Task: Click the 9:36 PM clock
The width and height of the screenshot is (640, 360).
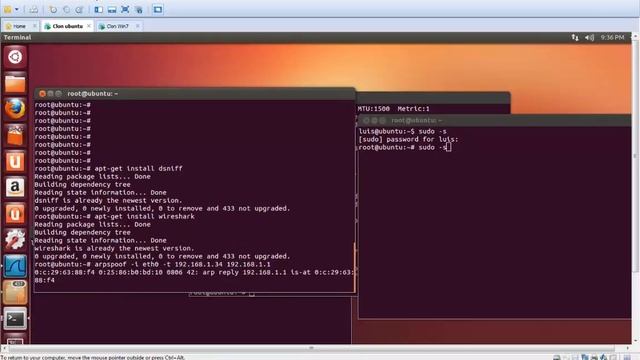Action: (x=612, y=37)
